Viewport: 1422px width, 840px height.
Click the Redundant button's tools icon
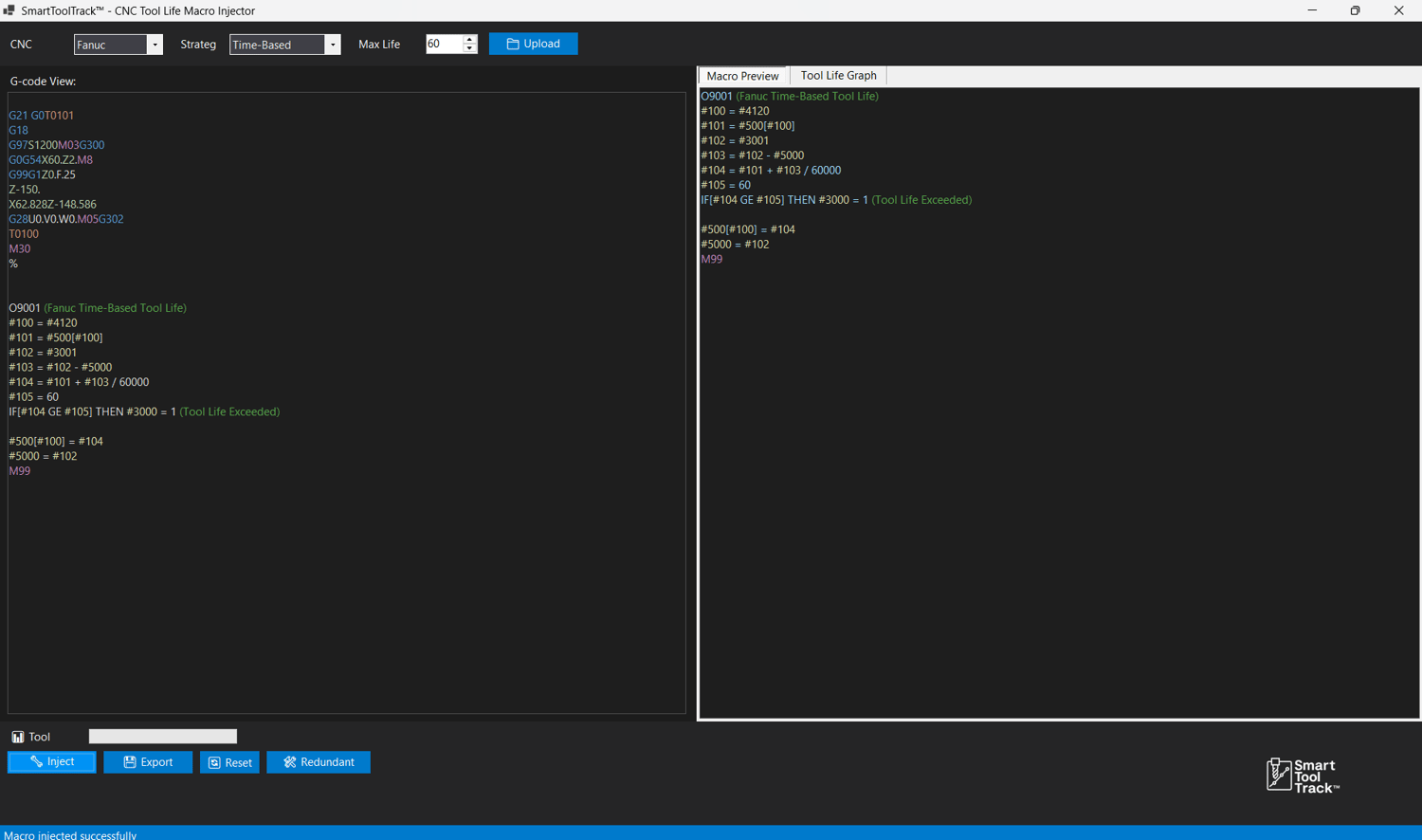click(290, 762)
